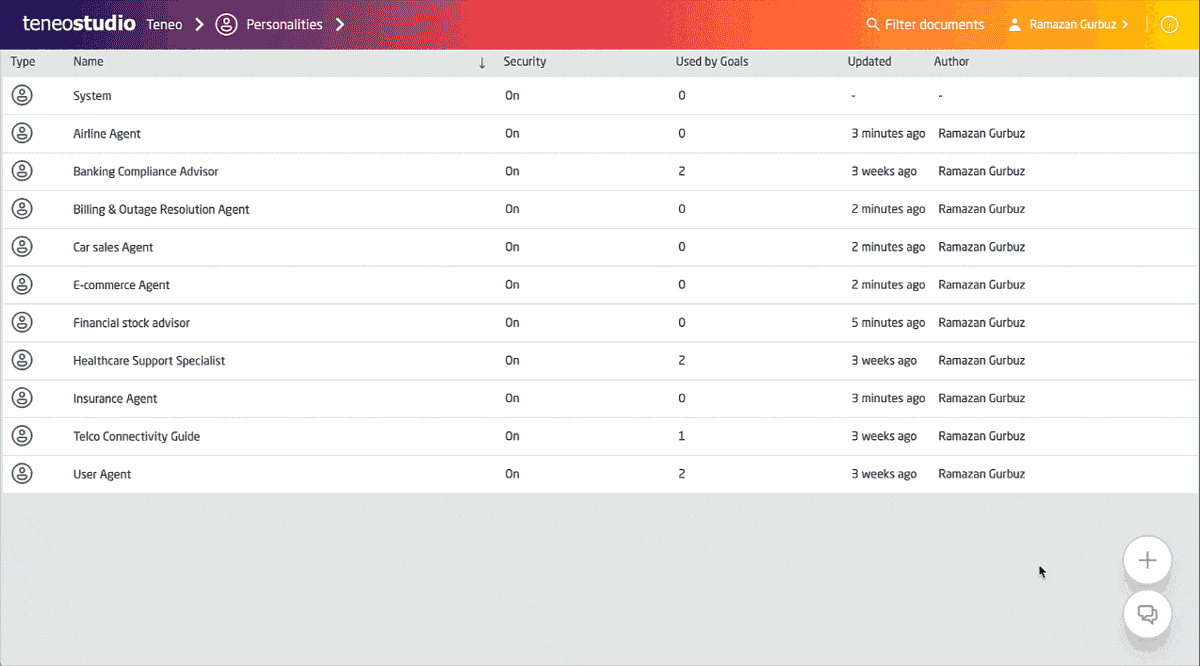1200x666 pixels.
Task: Click the teneostudio logo
Action: (x=78, y=24)
